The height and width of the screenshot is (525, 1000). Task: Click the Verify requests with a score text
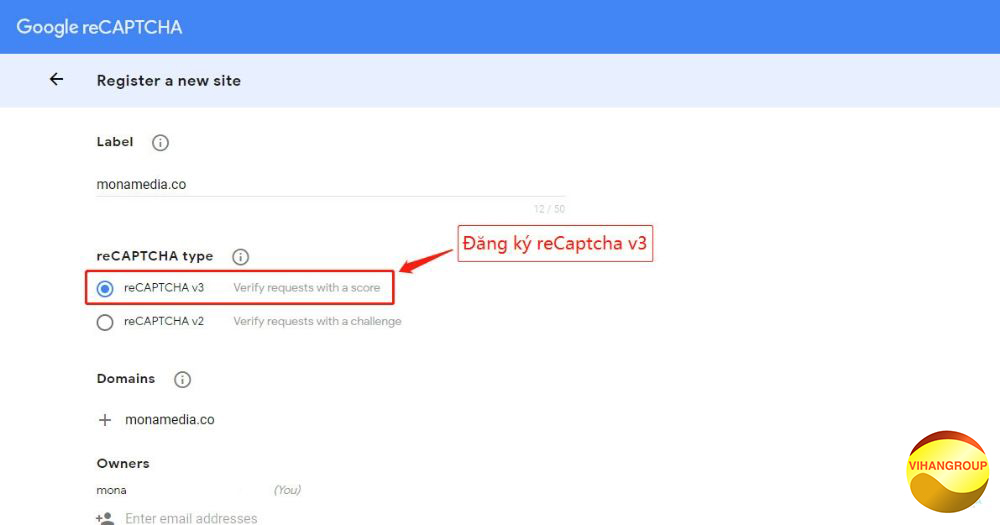[x=307, y=288]
